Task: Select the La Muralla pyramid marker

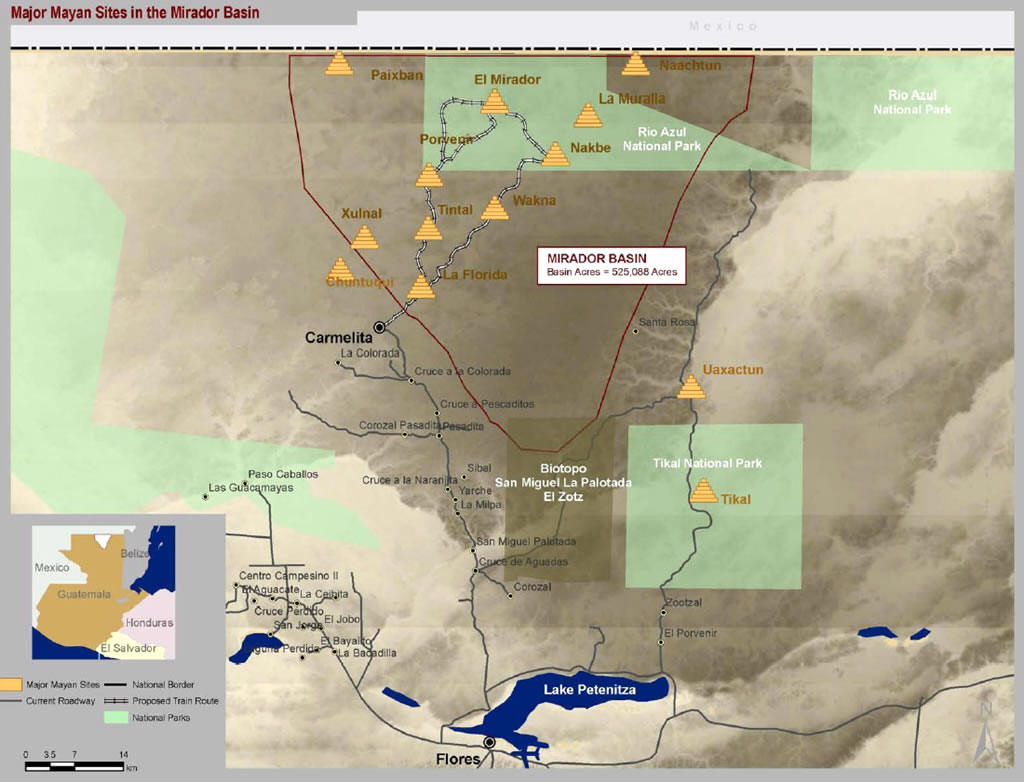Action: coord(588,116)
